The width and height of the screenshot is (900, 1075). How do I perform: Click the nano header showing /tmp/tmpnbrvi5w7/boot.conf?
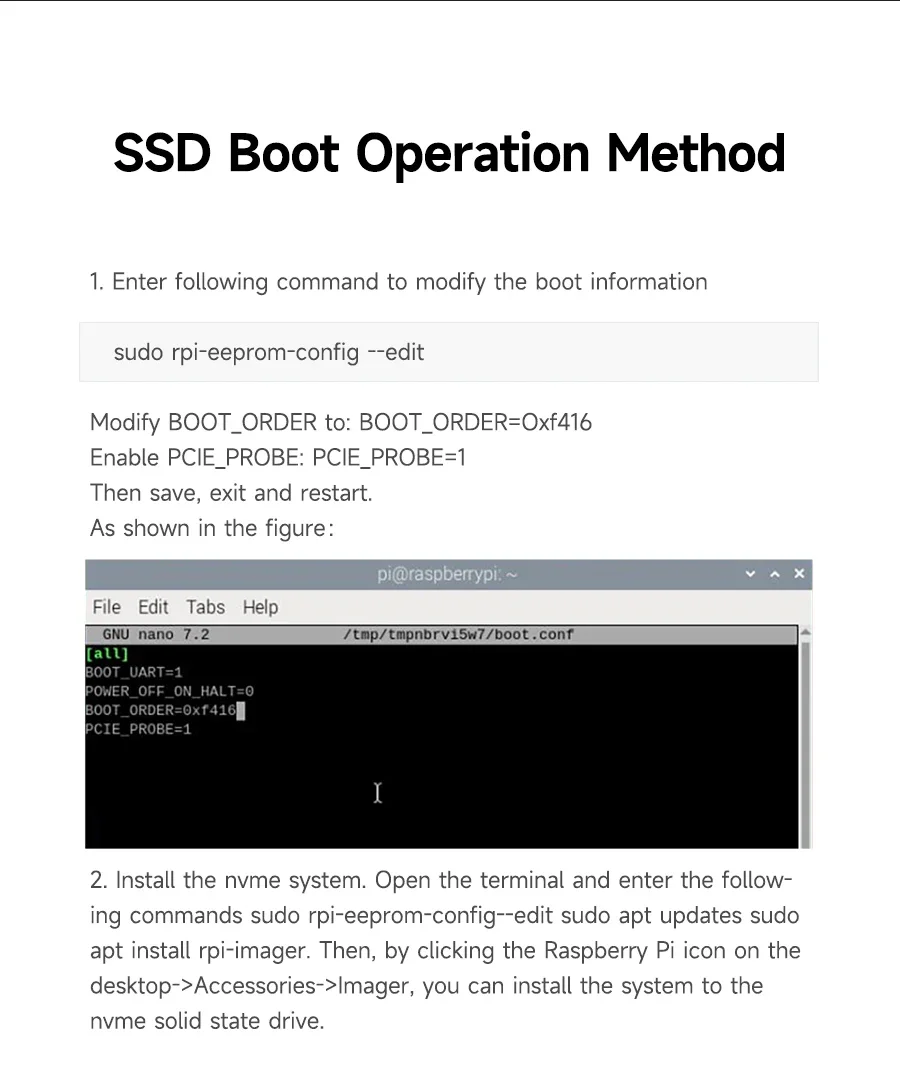(458, 634)
